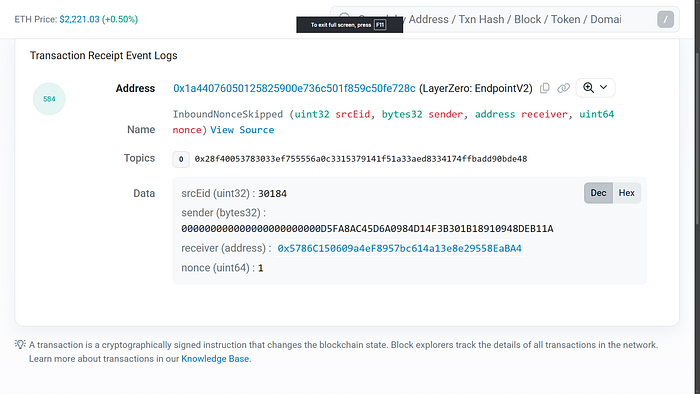This screenshot has width=700, height=394.
Task: Click the topic 0 hash value
Action: point(361,159)
